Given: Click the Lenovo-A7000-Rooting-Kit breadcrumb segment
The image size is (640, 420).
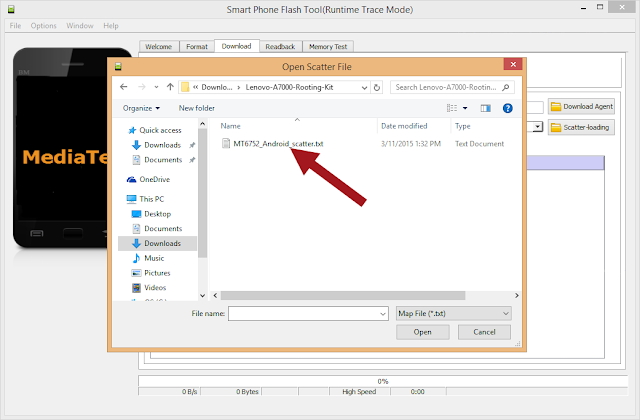Looking at the screenshot, I should pos(289,87).
